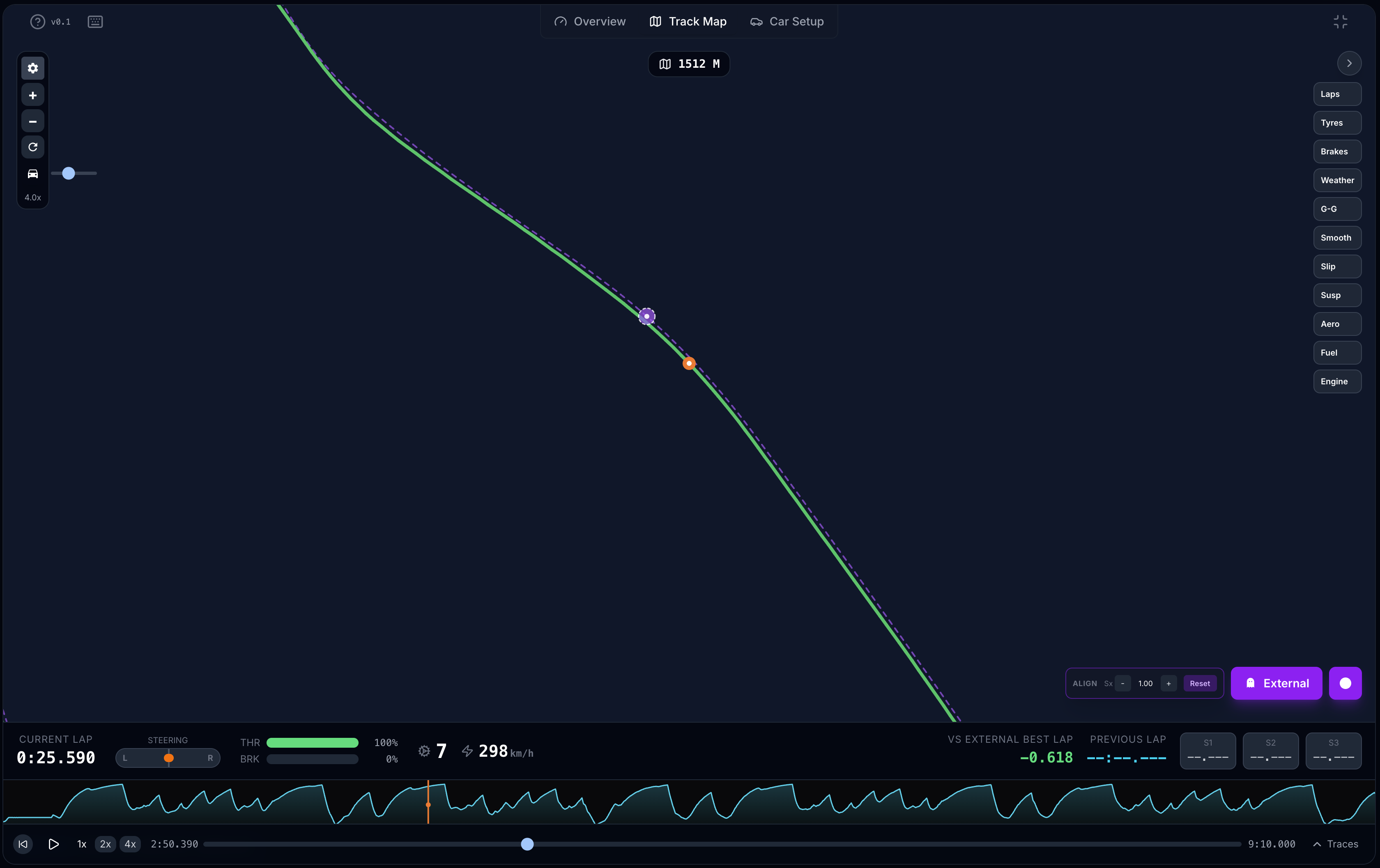The height and width of the screenshot is (868, 1380).
Task: Open the Tyres panel
Action: [x=1336, y=123]
